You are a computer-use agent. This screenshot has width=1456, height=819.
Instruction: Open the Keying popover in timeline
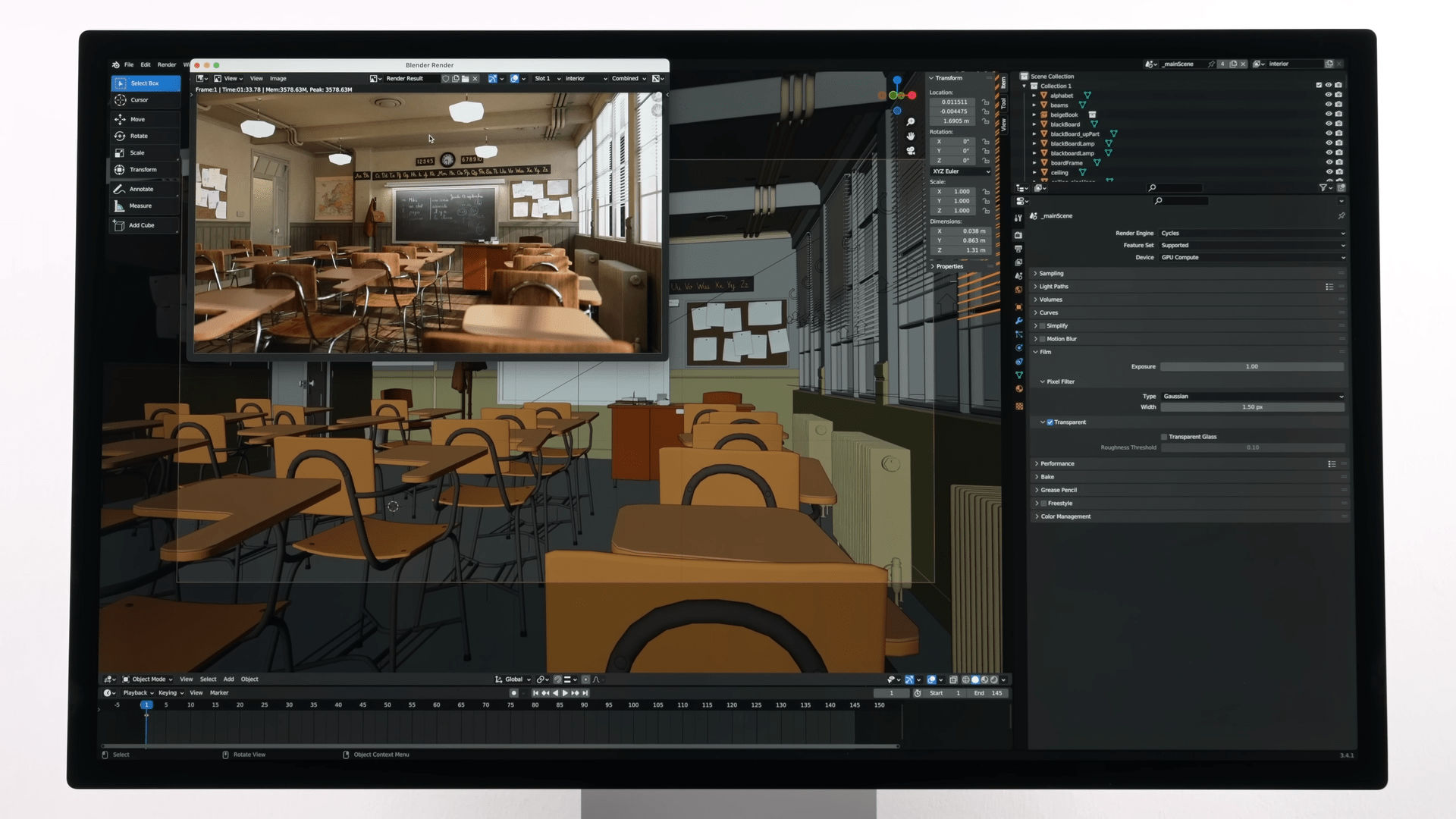[170, 692]
